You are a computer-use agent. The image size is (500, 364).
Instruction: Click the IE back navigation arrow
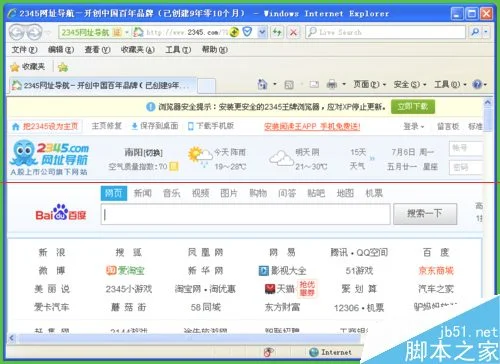[17, 32]
